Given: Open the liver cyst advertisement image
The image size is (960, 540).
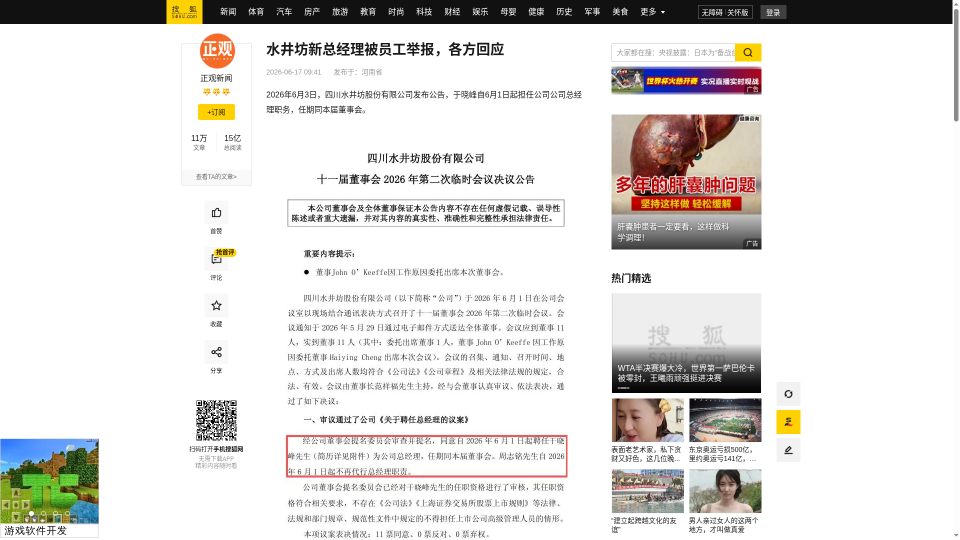Looking at the screenshot, I should coord(686,182).
